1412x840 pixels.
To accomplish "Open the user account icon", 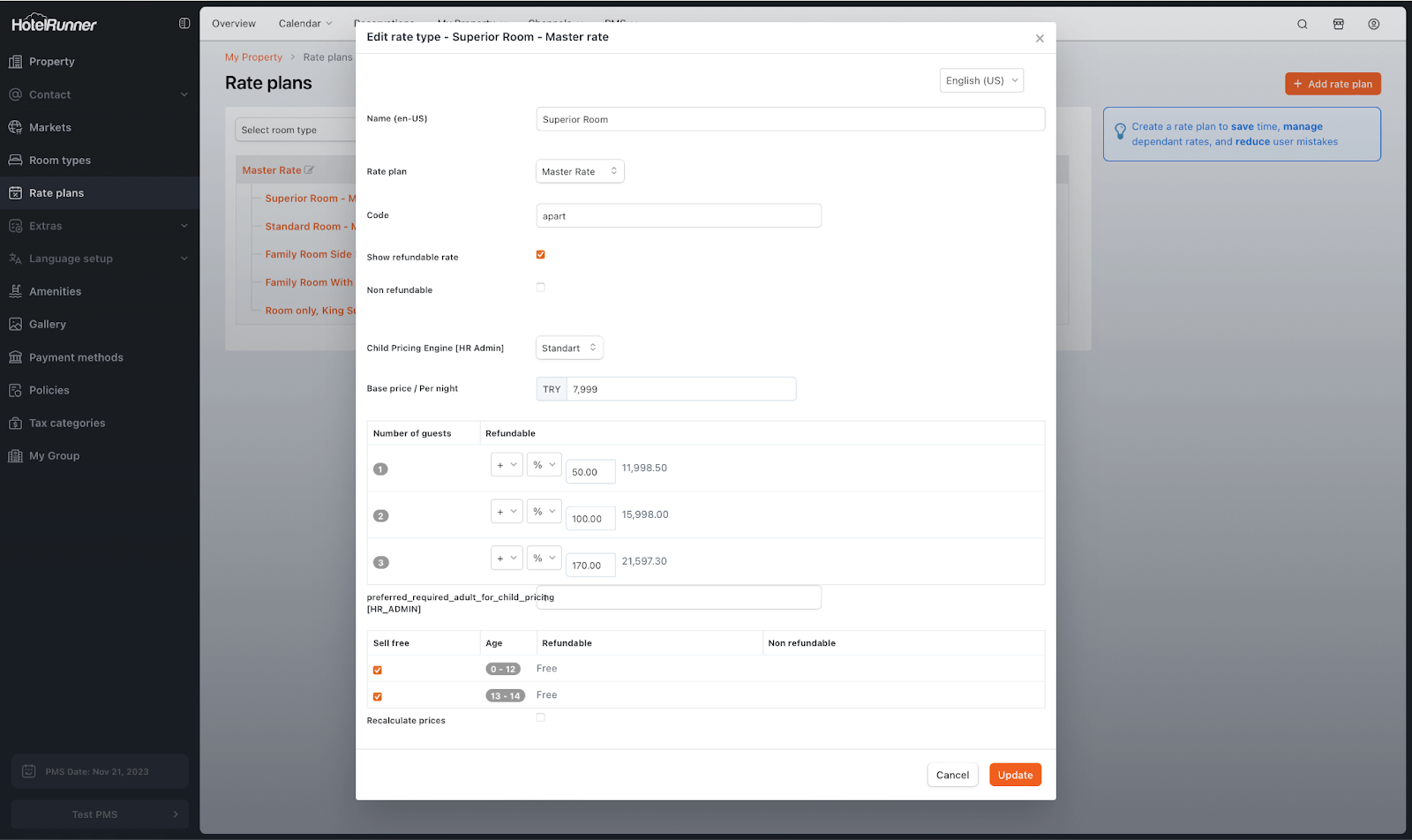I will click(x=1373, y=24).
